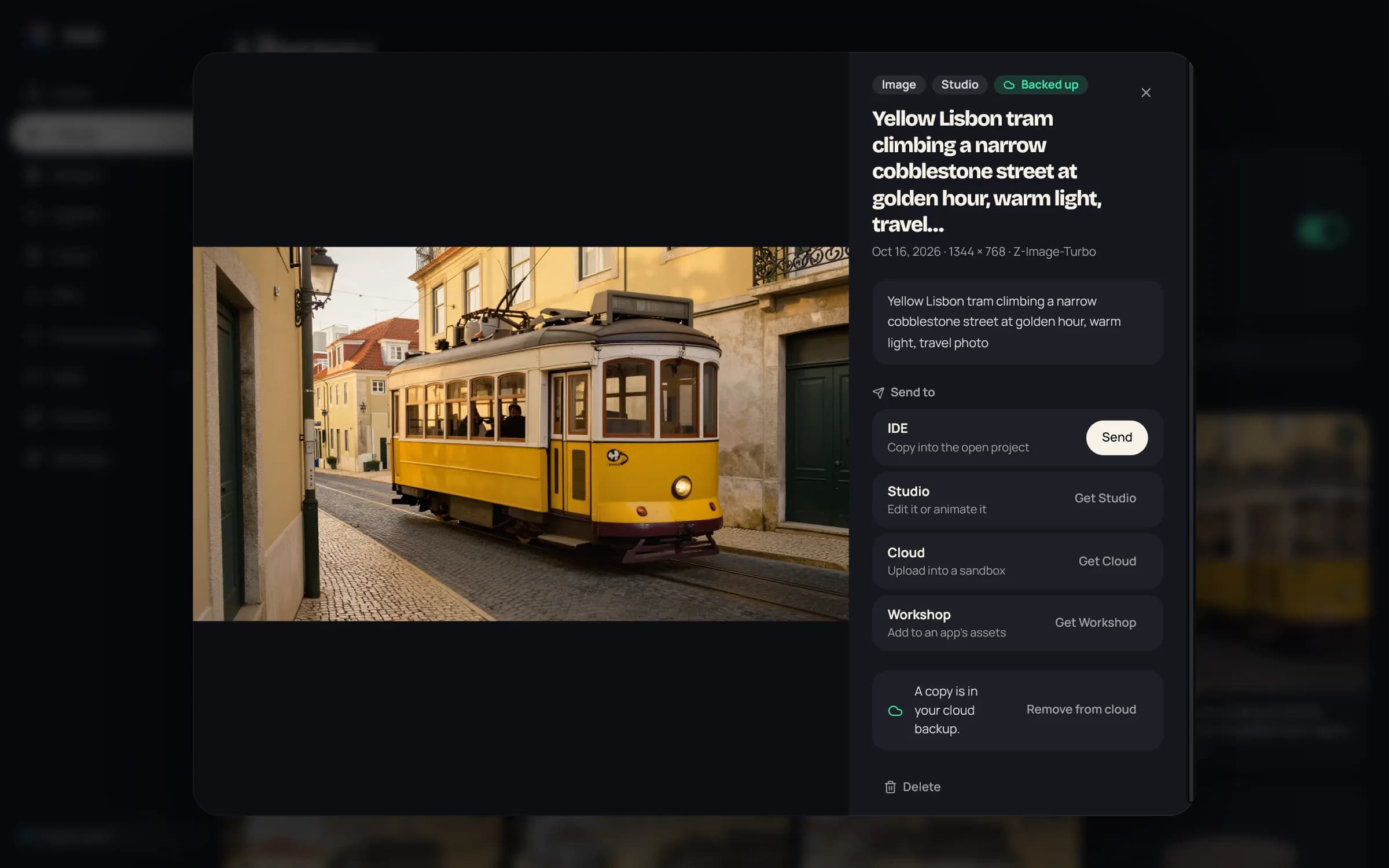Click the date and resolution metadata line
The image size is (1389, 868).
pos(983,252)
